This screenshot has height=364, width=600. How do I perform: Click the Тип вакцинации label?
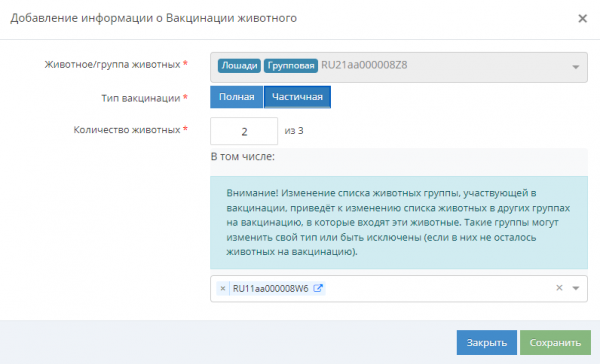[x=141, y=98]
